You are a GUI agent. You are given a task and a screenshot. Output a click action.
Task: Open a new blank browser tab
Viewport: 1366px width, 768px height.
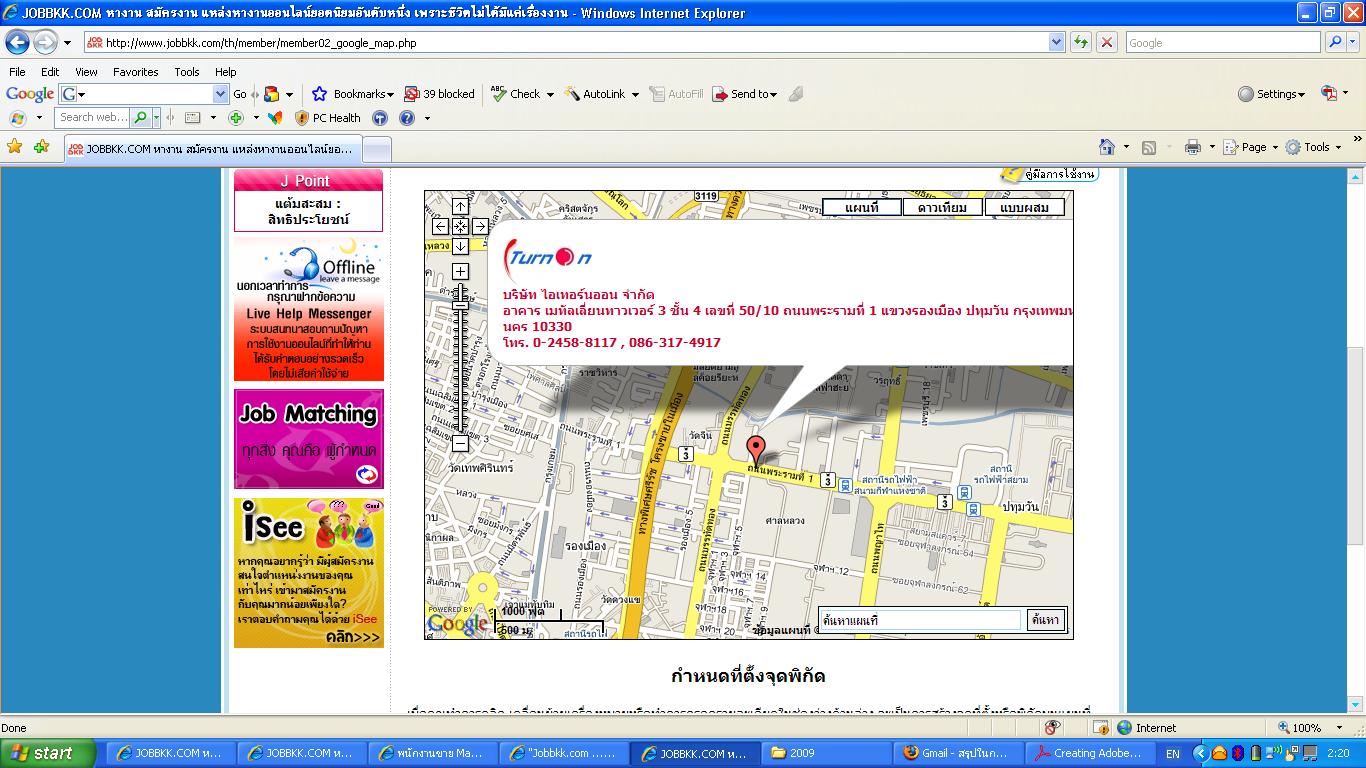pyautogui.click(x=376, y=150)
